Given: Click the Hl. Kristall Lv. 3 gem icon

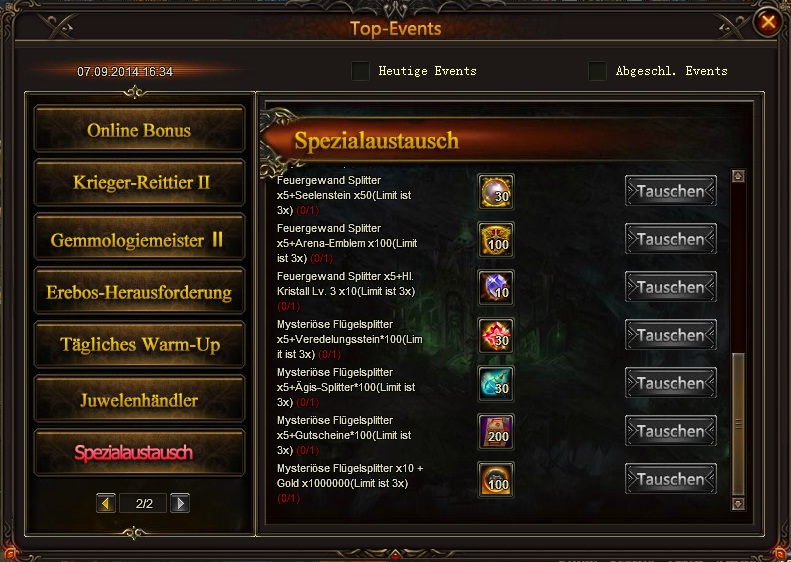Looking at the screenshot, I should pyautogui.click(x=496, y=288).
